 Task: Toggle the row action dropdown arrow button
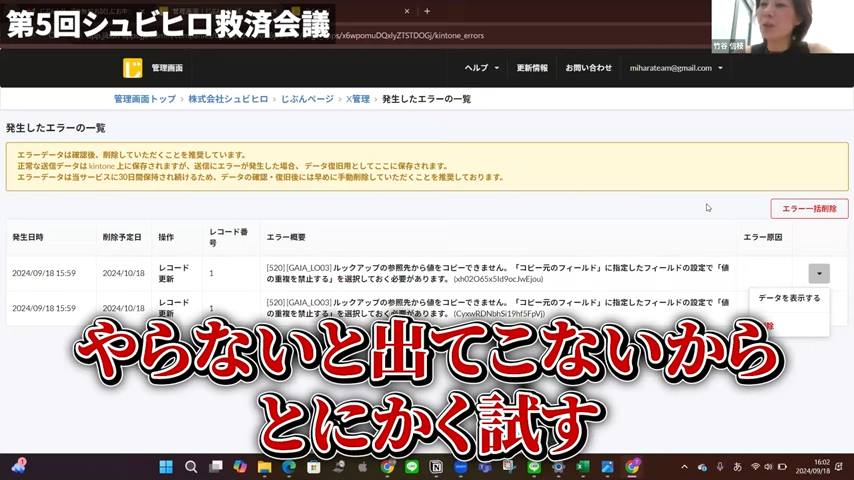819,274
